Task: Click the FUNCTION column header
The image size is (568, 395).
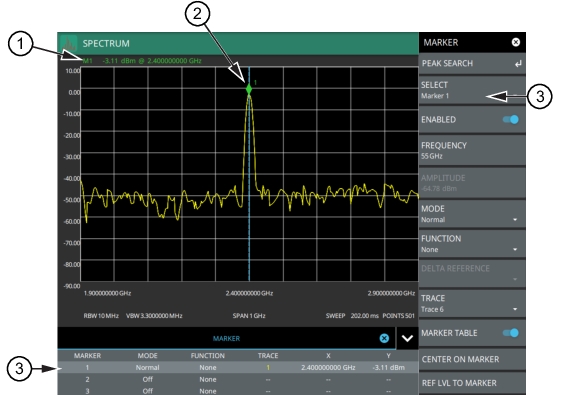Action: [208, 356]
